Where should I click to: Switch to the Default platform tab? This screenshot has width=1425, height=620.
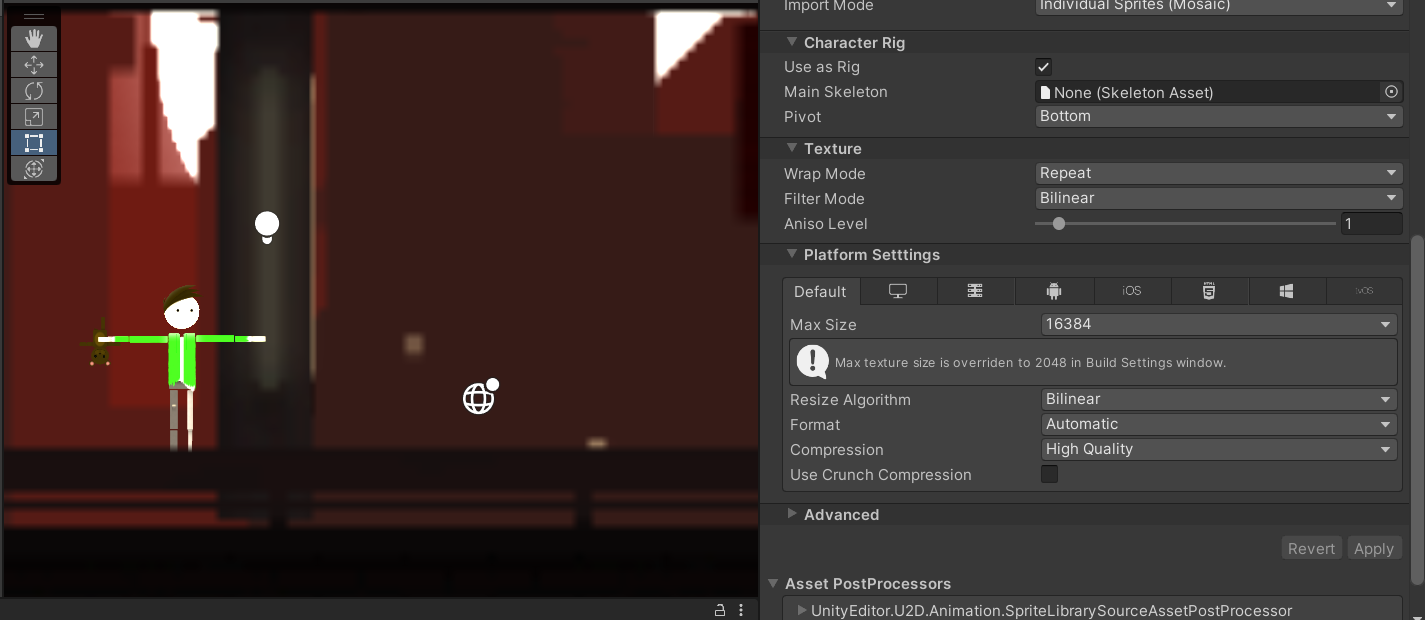[820, 291]
